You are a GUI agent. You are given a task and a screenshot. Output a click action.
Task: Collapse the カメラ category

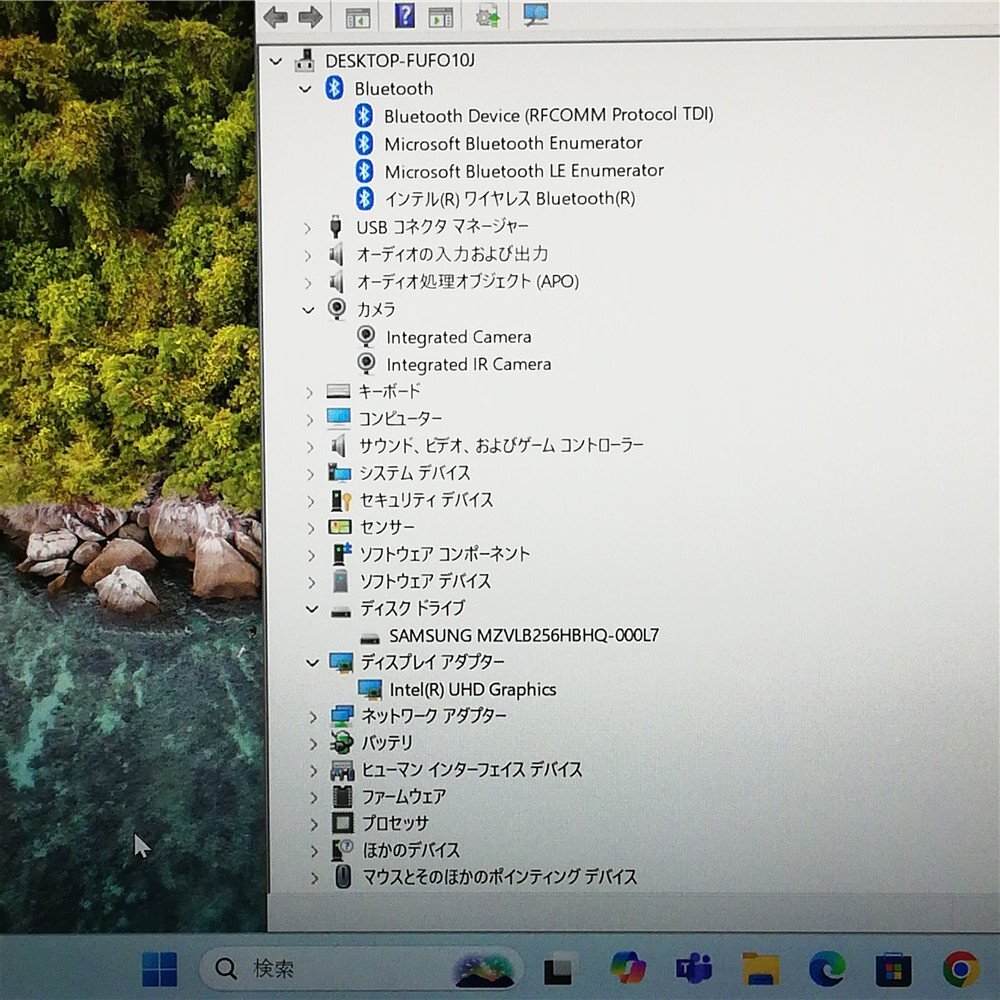[x=309, y=310]
